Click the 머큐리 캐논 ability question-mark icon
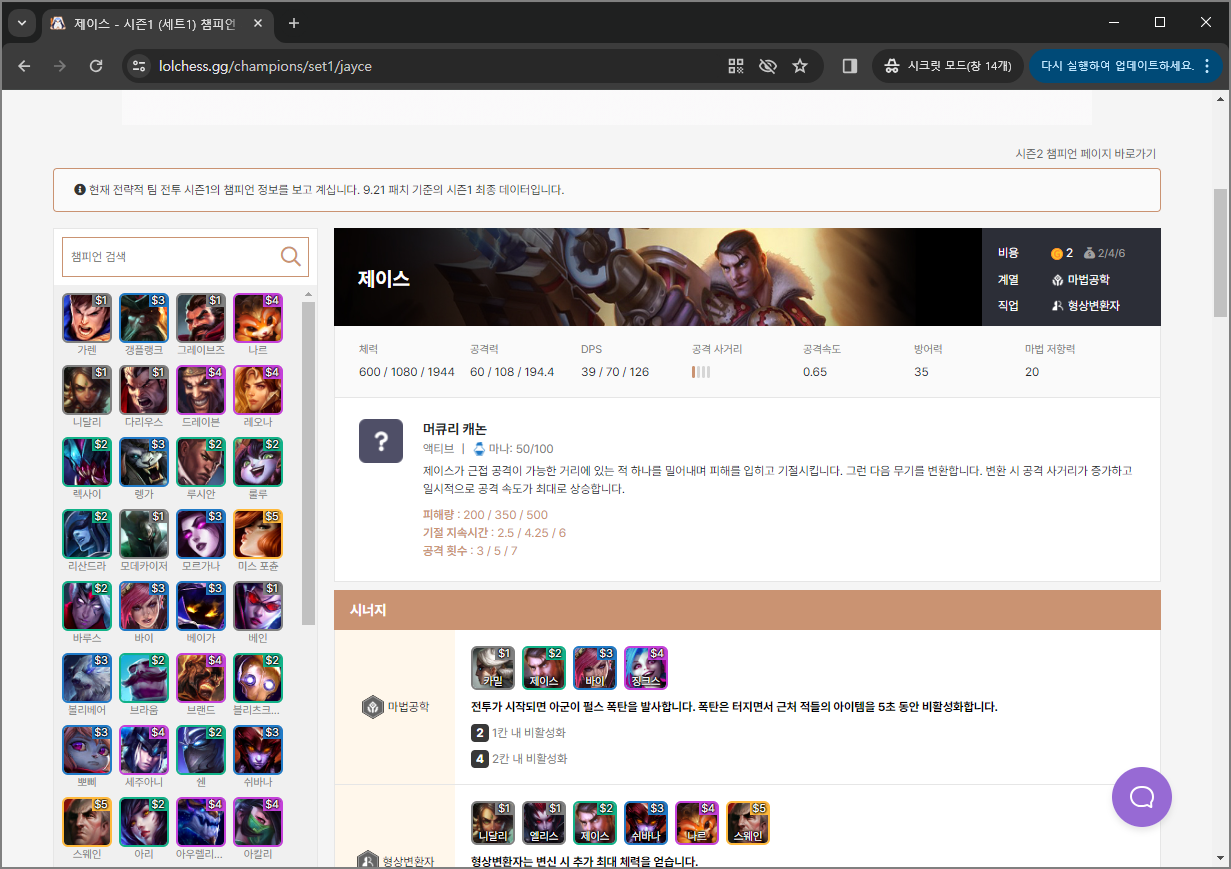 pyautogui.click(x=381, y=441)
